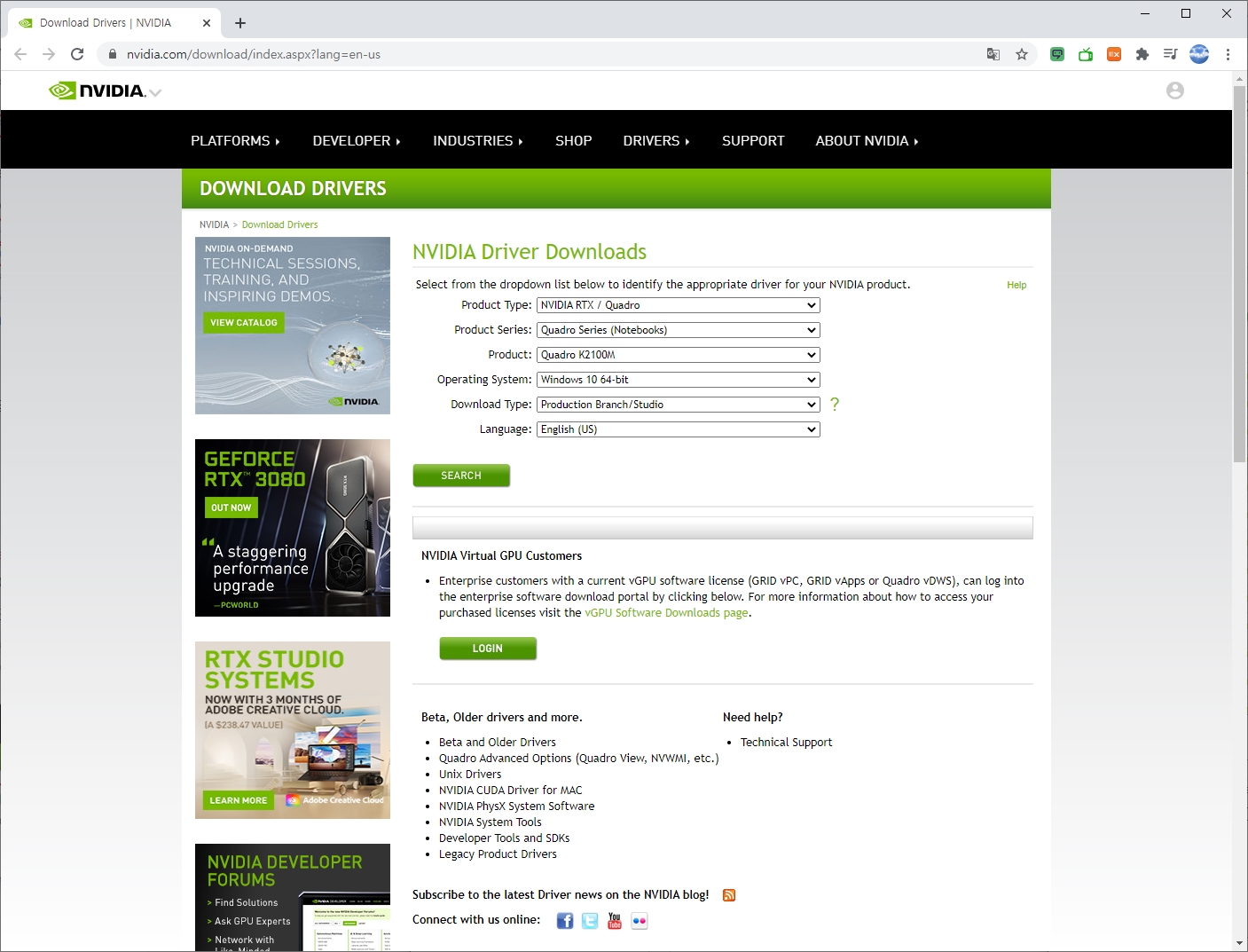Open NVIDIA Facebook icon
Screen dimensions: 1248x952
click(565, 921)
